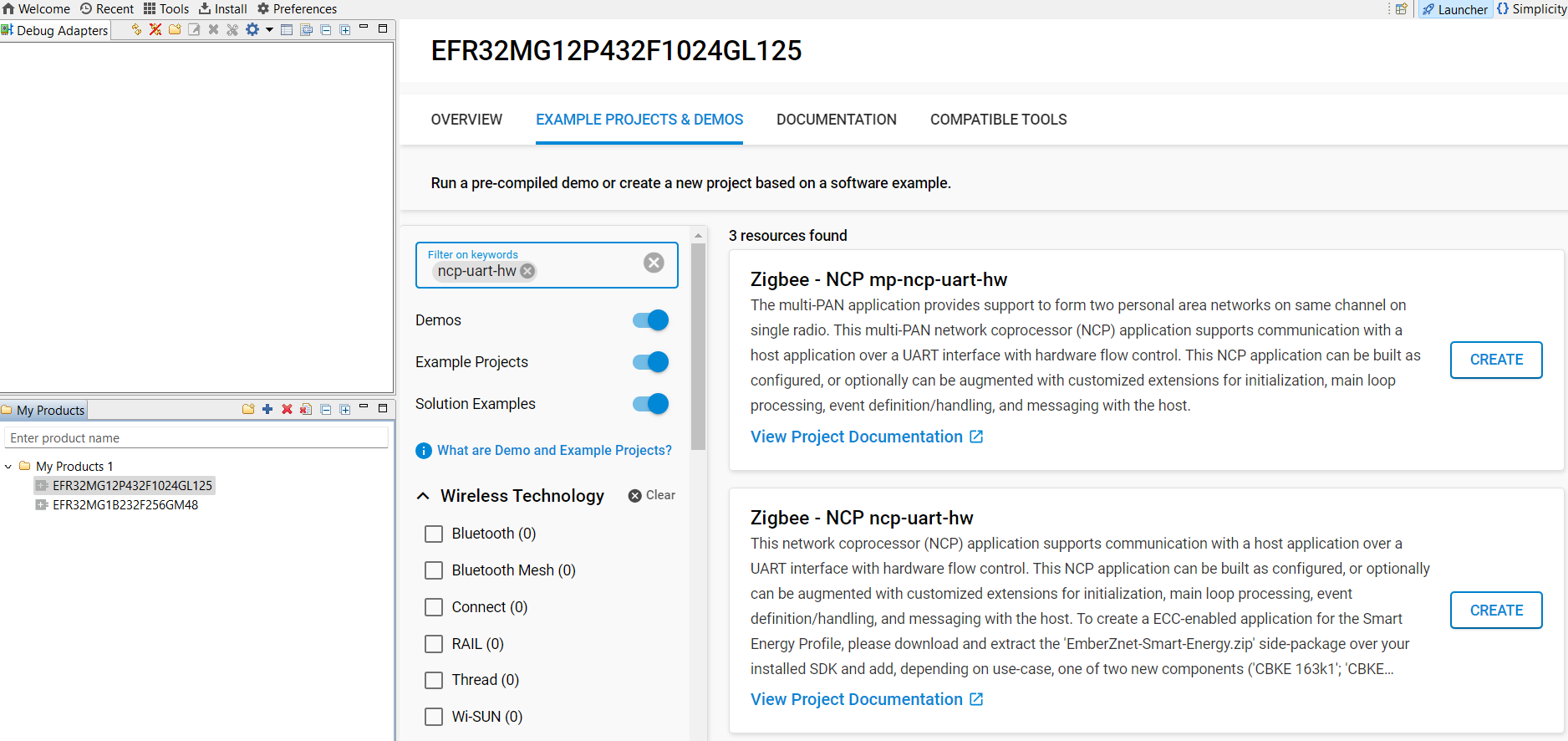Expand all in My Products view
This screenshot has height=741, width=1568.
coord(344,409)
